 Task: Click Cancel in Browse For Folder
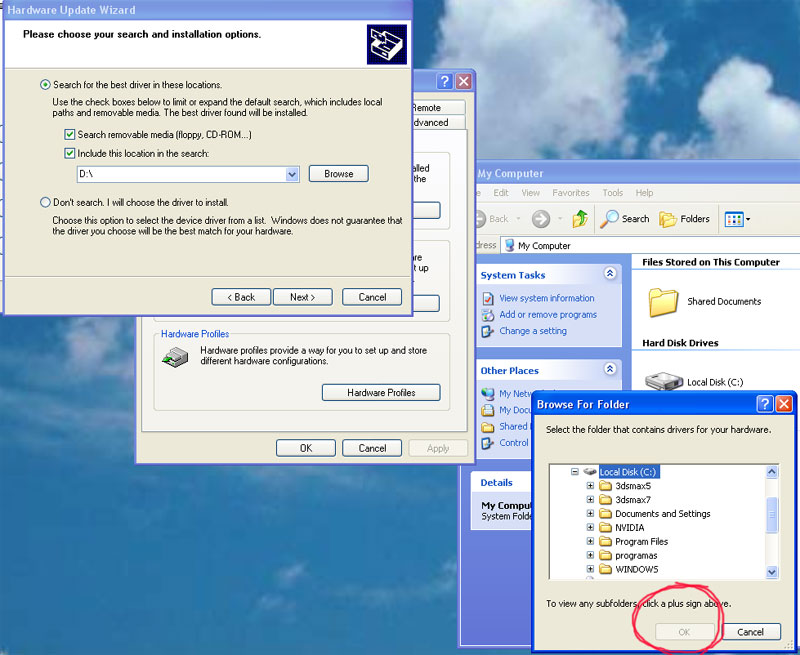(x=751, y=632)
